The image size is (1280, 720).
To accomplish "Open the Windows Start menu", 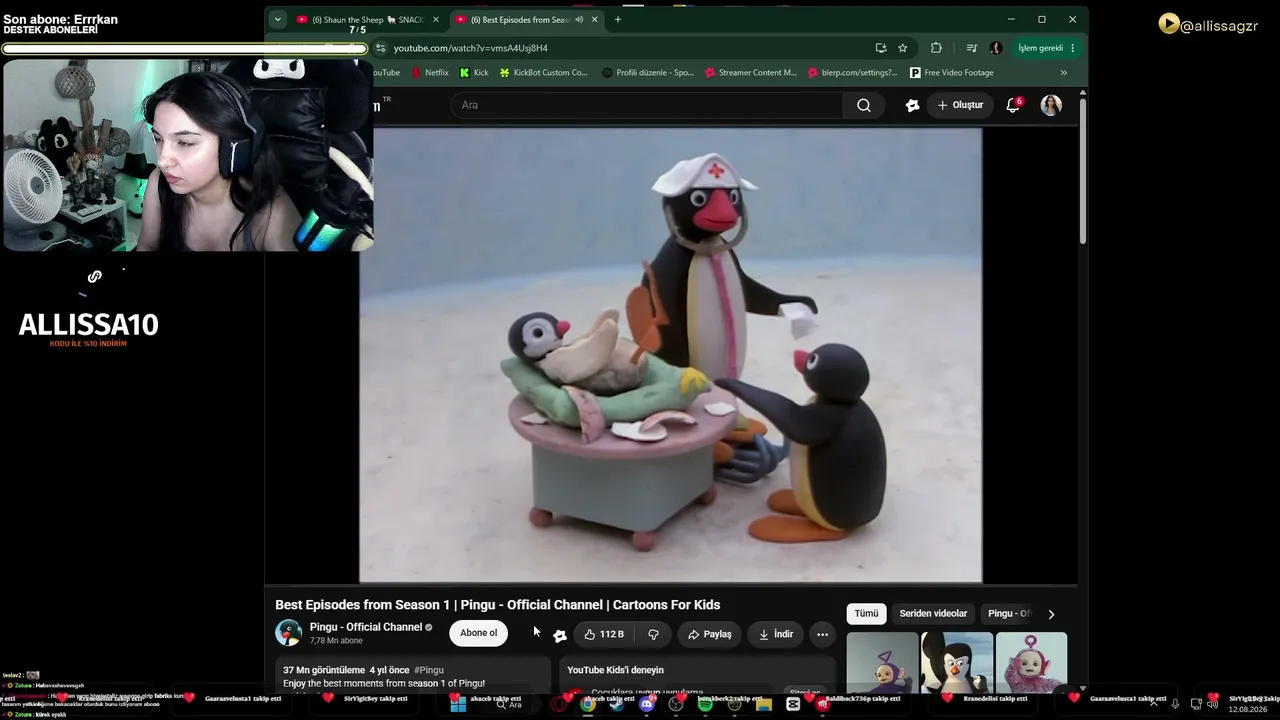I will pos(458,704).
